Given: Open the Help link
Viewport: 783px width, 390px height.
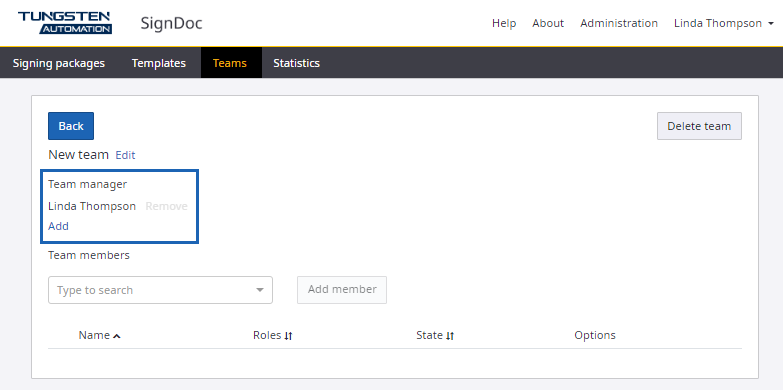Looking at the screenshot, I should click(504, 23).
